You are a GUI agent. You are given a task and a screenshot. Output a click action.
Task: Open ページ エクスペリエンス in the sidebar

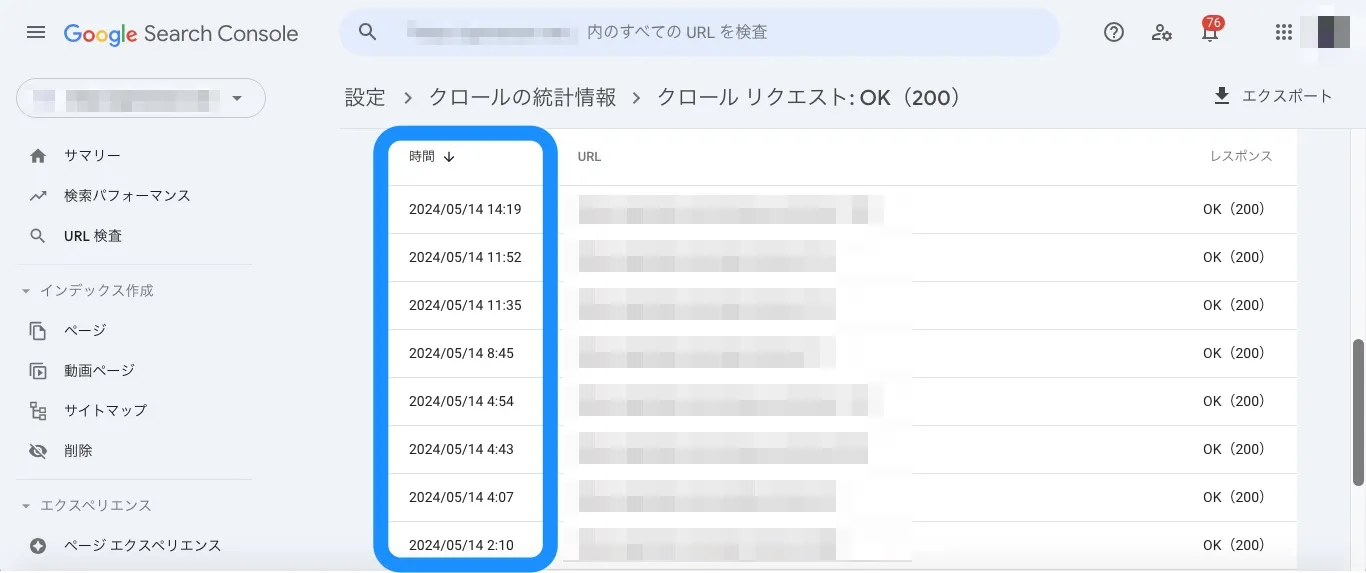tap(142, 546)
